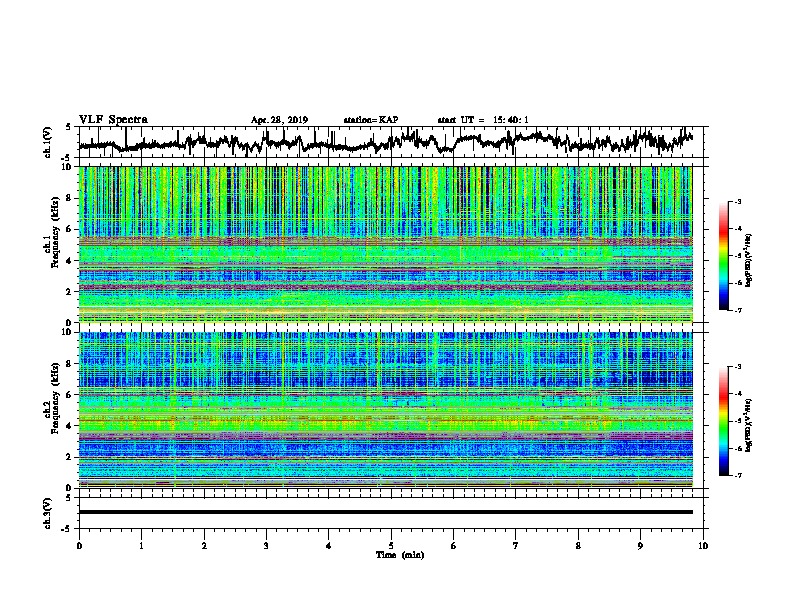Click the "2" kHz tick of ch.1 spectrogram

[71, 292]
